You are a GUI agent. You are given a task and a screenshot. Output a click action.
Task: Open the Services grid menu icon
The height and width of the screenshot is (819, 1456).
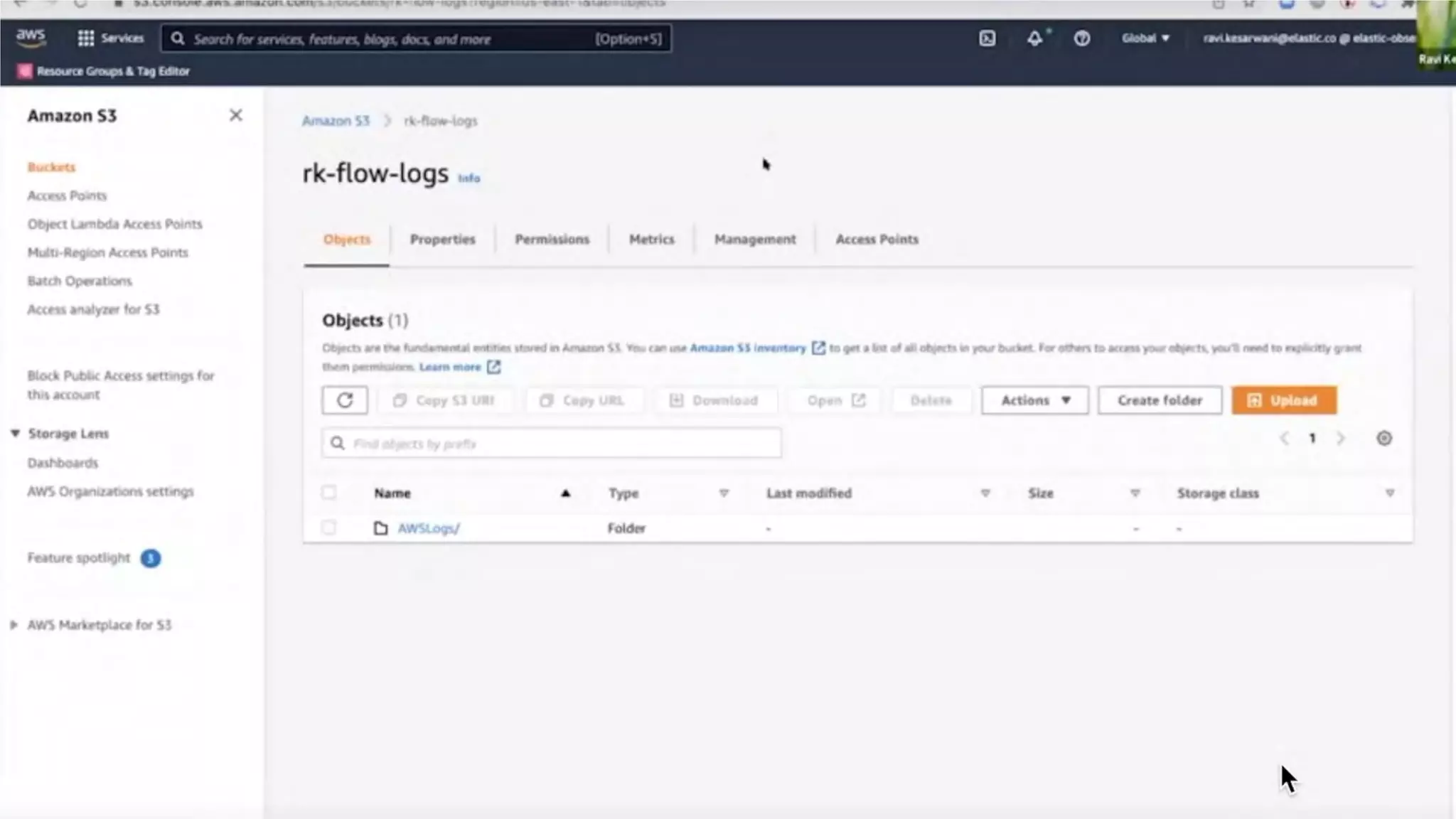[86, 38]
